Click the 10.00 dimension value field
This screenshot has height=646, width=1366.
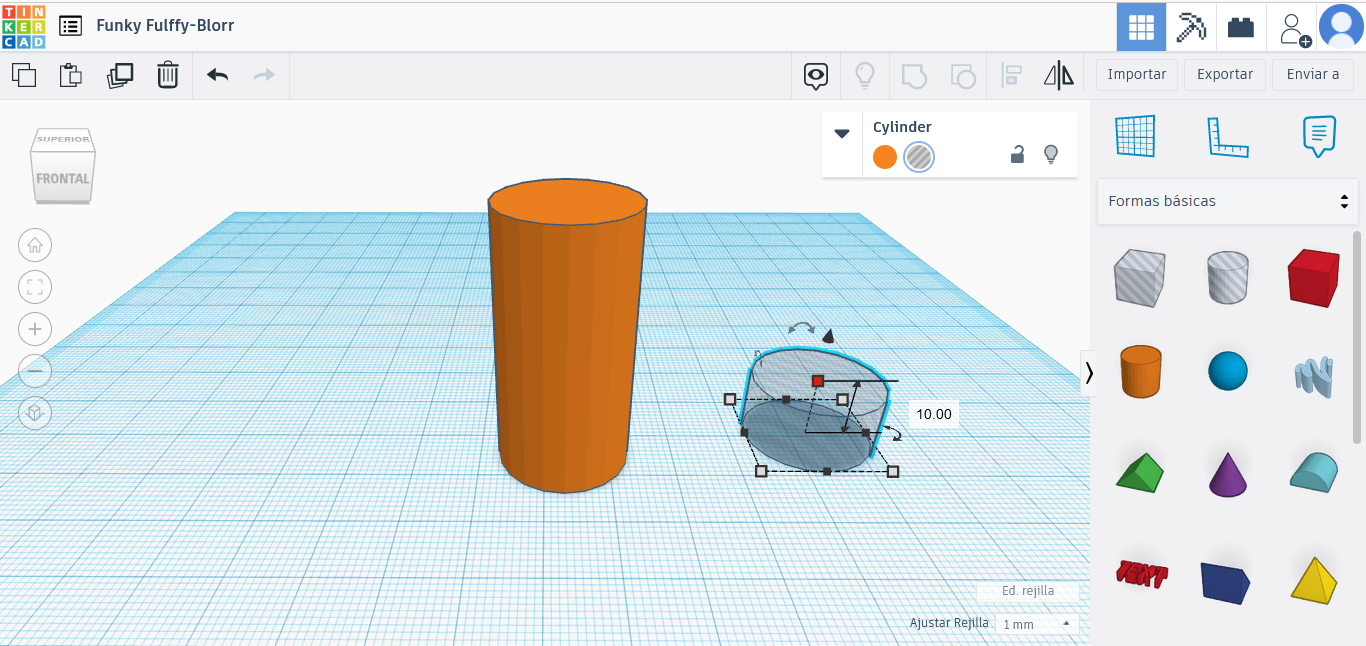pos(934,414)
